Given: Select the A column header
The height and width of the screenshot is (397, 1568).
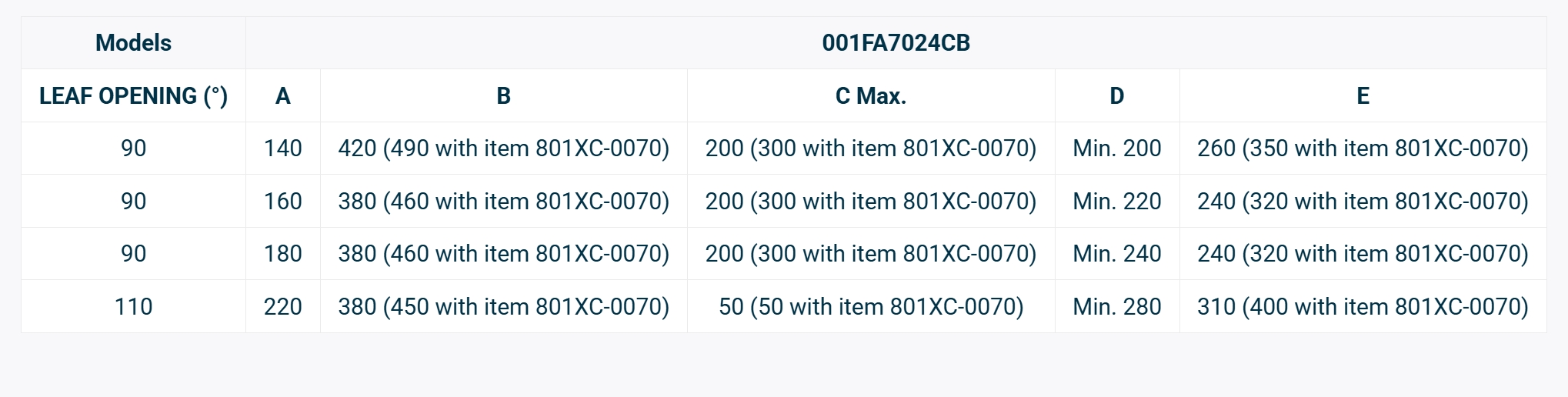Looking at the screenshot, I should coord(282,96).
